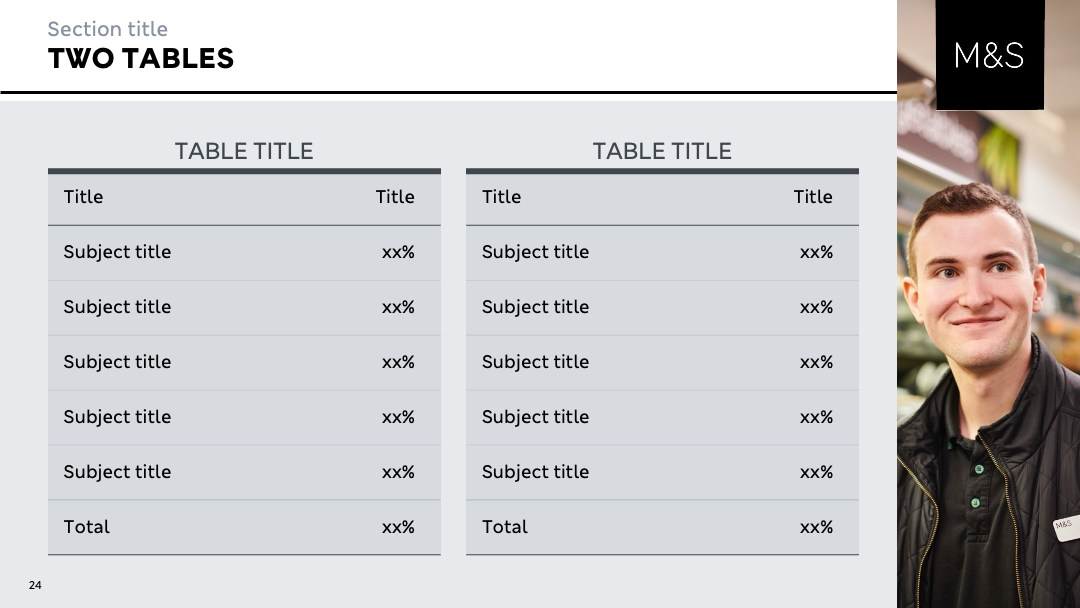This screenshot has width=1080, height=608.
Task: Click the Total cell in right table
Action: (x=504, y=527)
